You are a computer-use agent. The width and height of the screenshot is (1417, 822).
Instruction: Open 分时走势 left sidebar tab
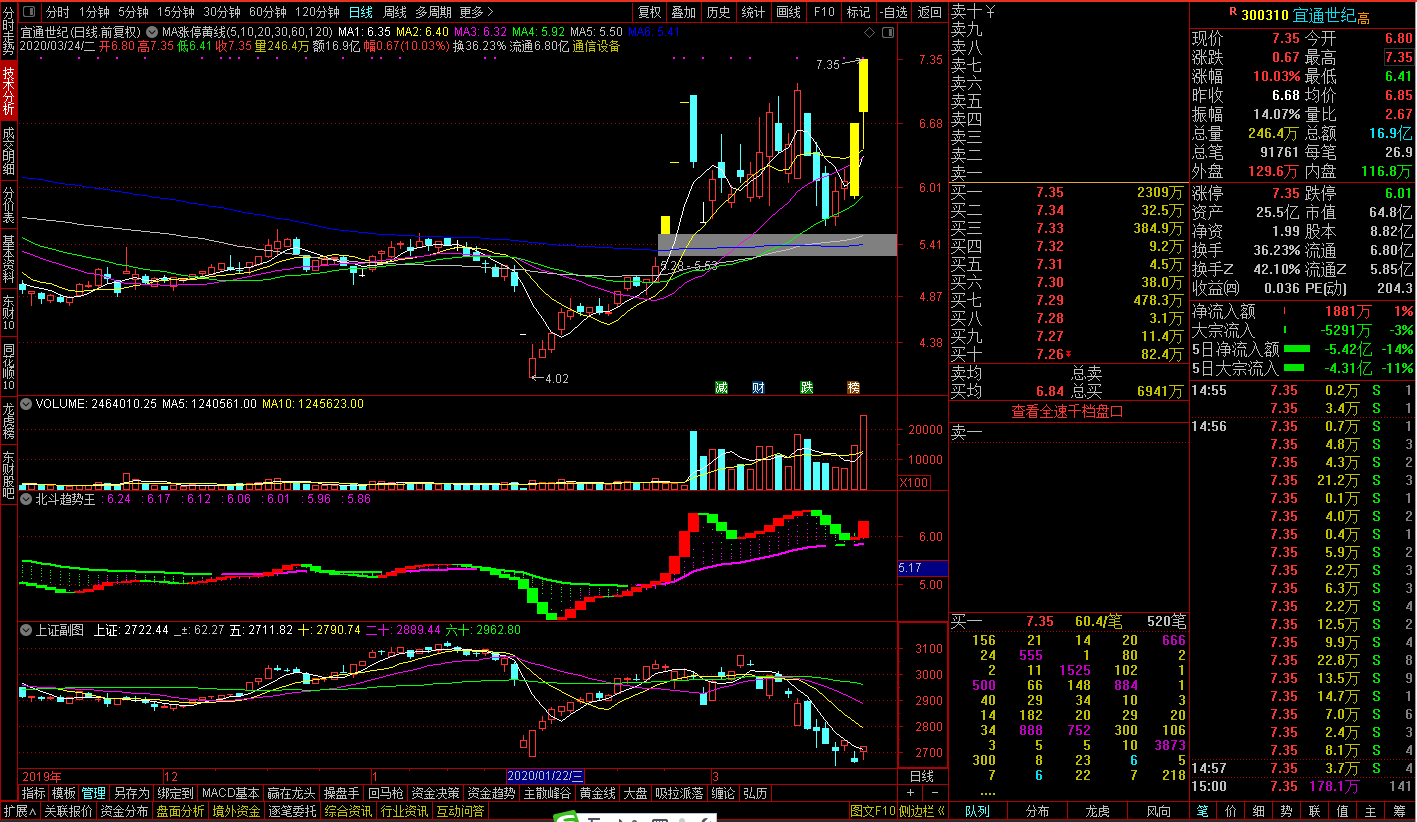[9, 30]
